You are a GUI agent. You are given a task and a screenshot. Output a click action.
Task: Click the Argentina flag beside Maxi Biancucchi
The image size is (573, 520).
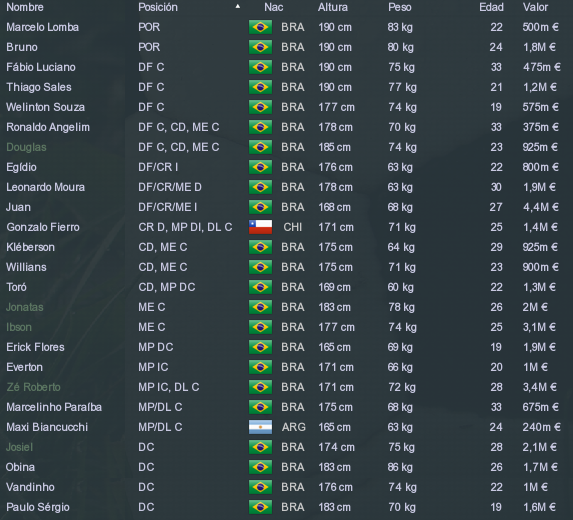pos(260,427)
